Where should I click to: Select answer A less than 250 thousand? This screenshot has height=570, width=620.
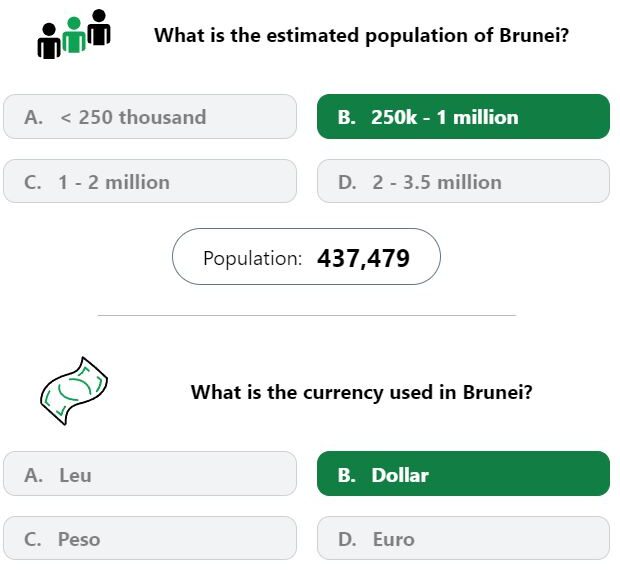pyautogui.click(x=150, y=117)
